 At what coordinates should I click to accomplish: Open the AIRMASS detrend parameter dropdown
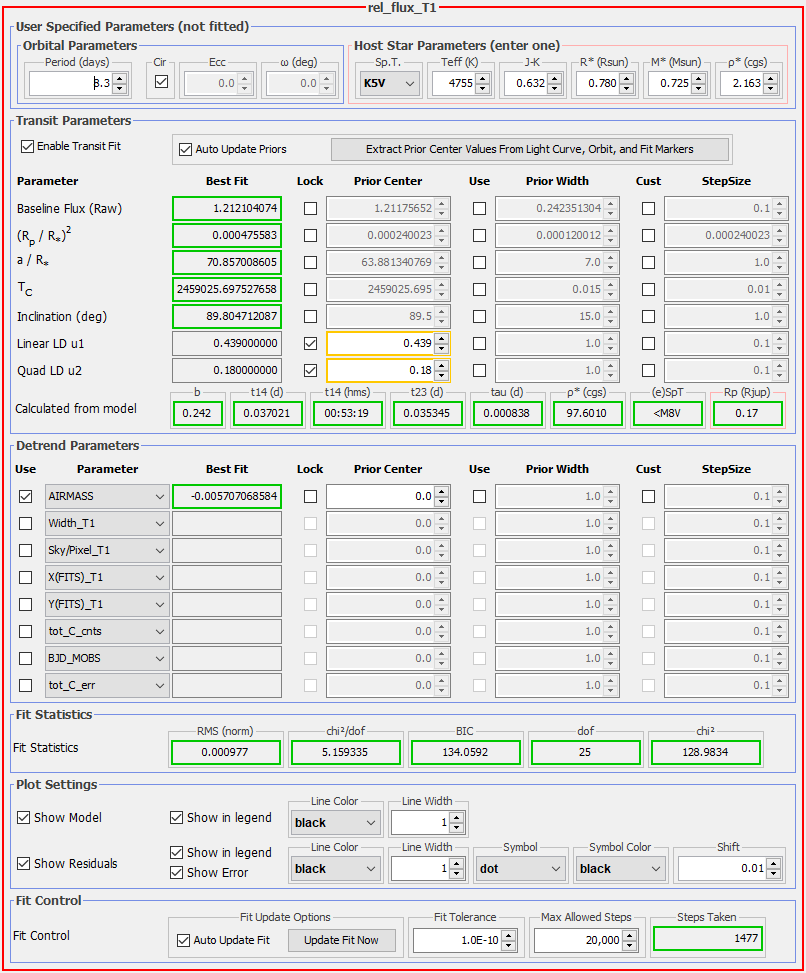(x=107, y=496)
